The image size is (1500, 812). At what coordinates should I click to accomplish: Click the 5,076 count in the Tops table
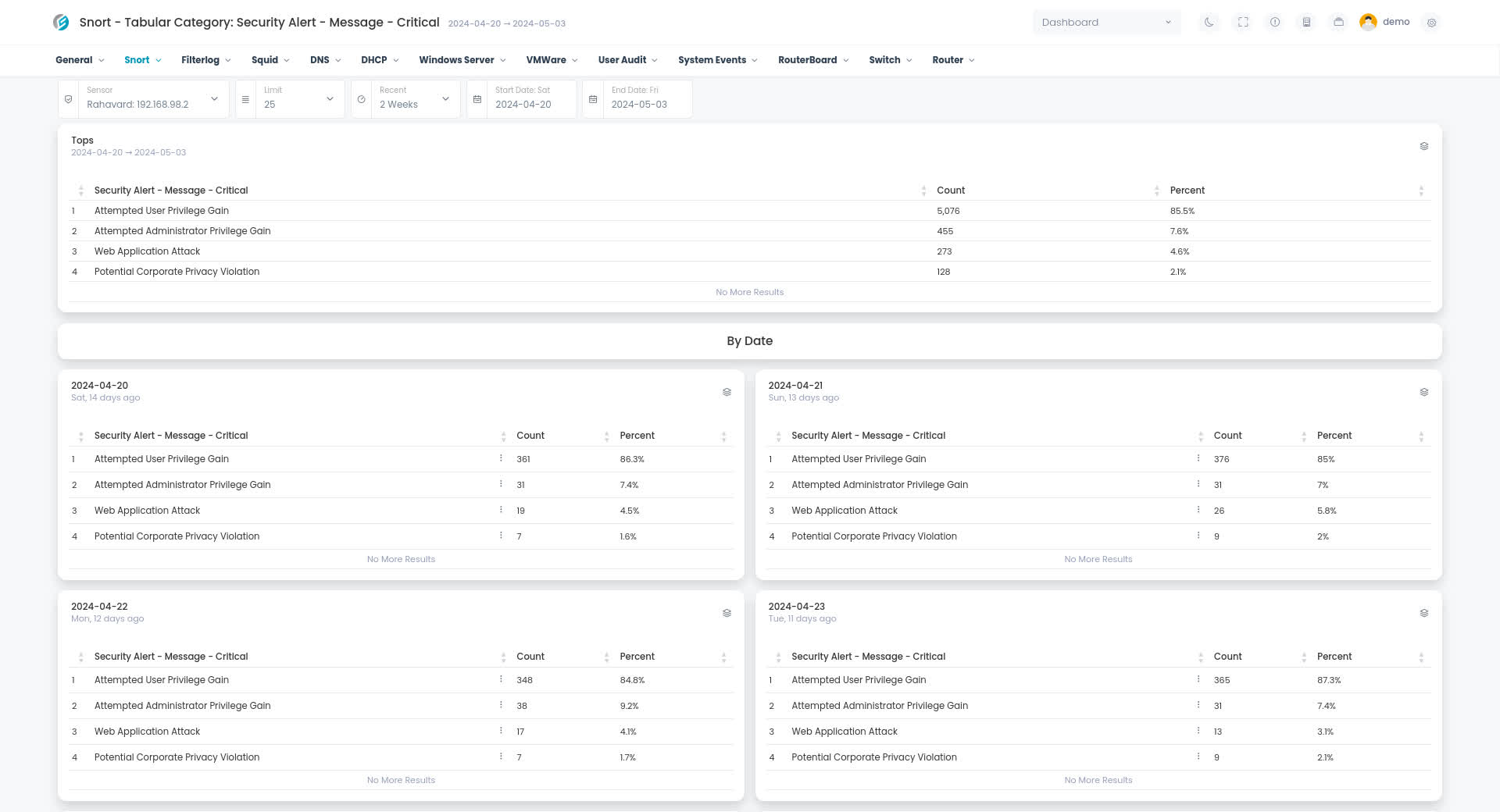pos(948,211)
